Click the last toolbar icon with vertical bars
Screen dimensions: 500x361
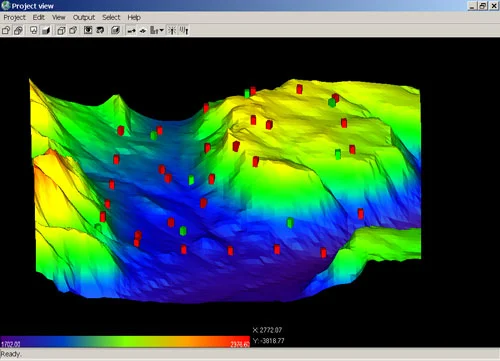pos(184,31)
